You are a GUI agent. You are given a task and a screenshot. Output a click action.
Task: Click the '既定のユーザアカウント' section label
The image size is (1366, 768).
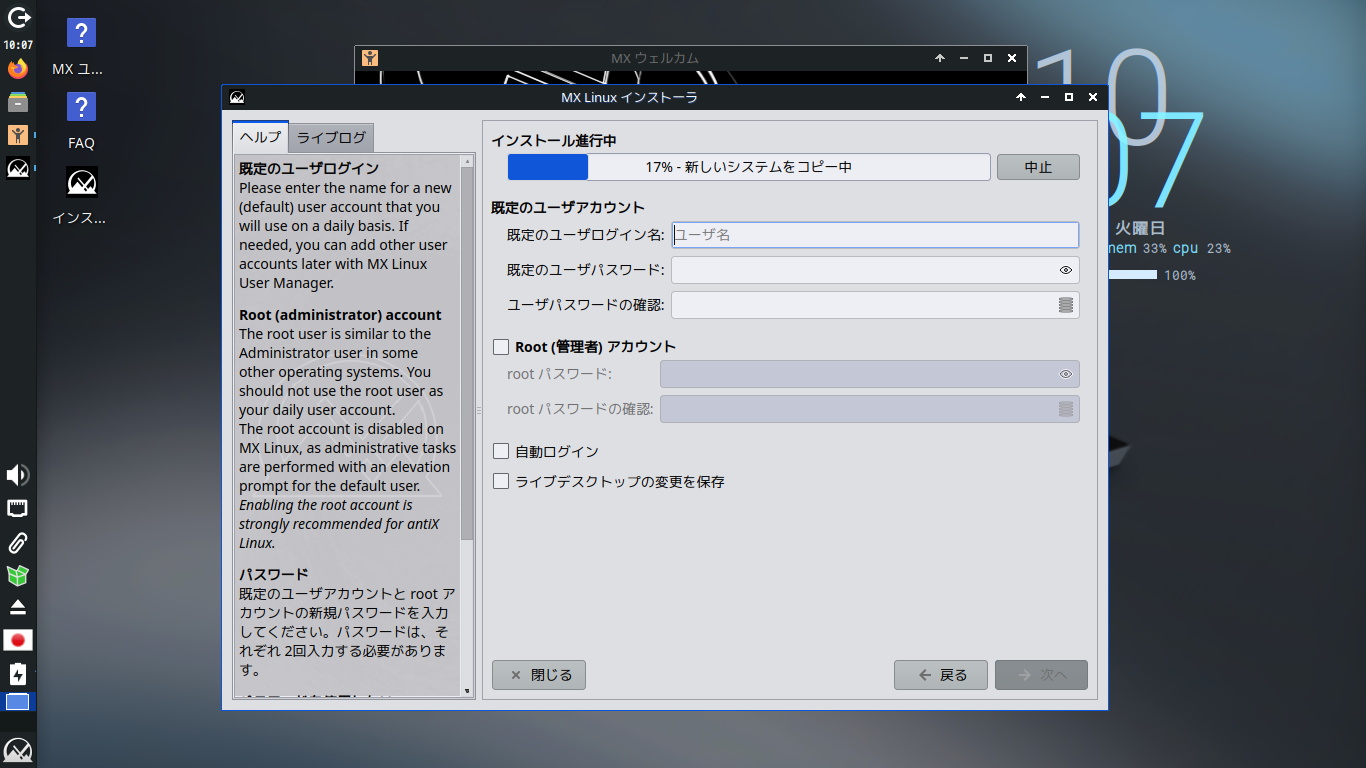tap(568, 208)
